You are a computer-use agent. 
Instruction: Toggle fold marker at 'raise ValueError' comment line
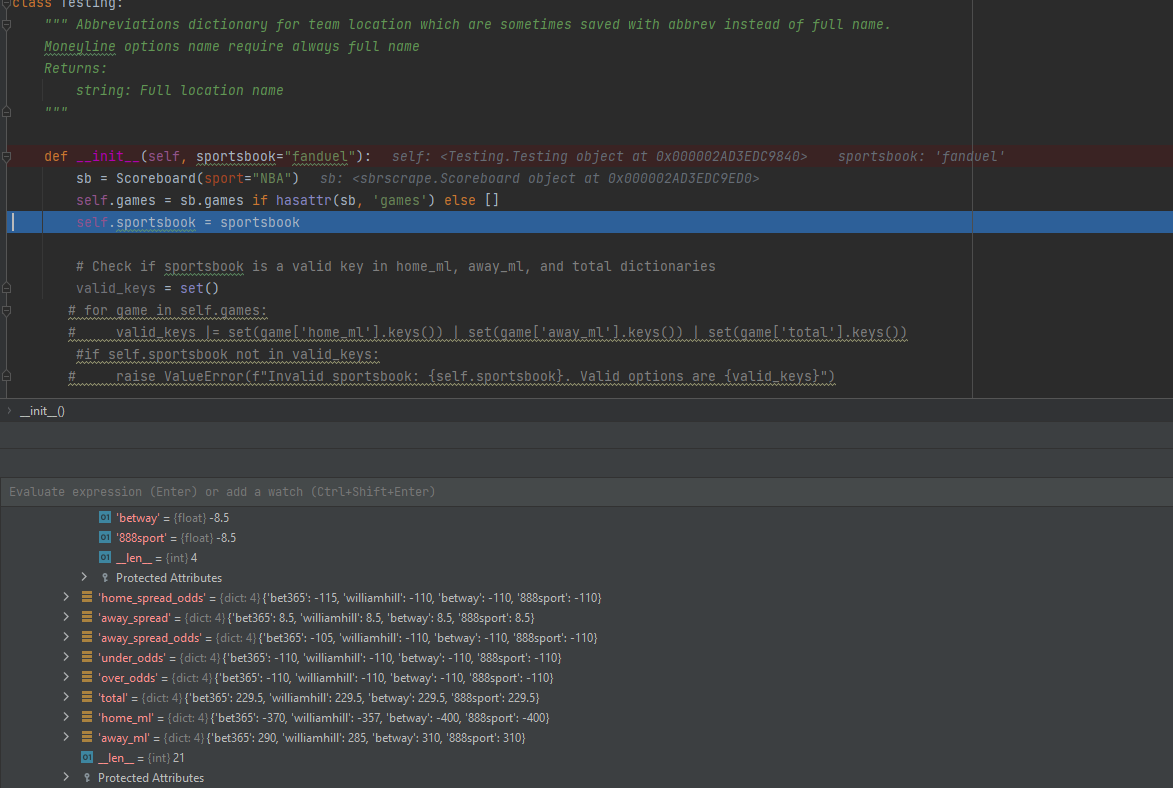click(x=6, y=376)
